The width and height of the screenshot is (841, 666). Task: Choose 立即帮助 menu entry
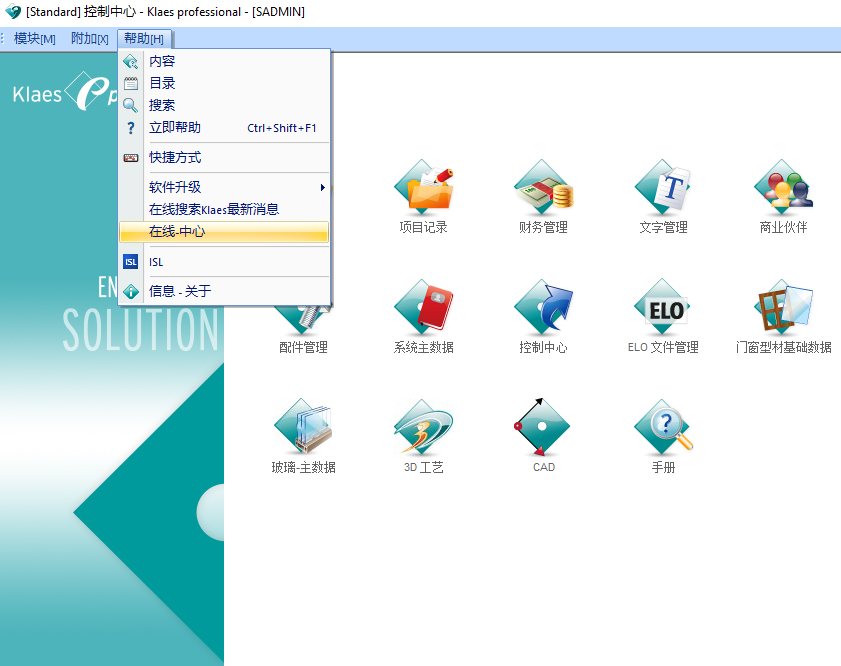[224, 128]
